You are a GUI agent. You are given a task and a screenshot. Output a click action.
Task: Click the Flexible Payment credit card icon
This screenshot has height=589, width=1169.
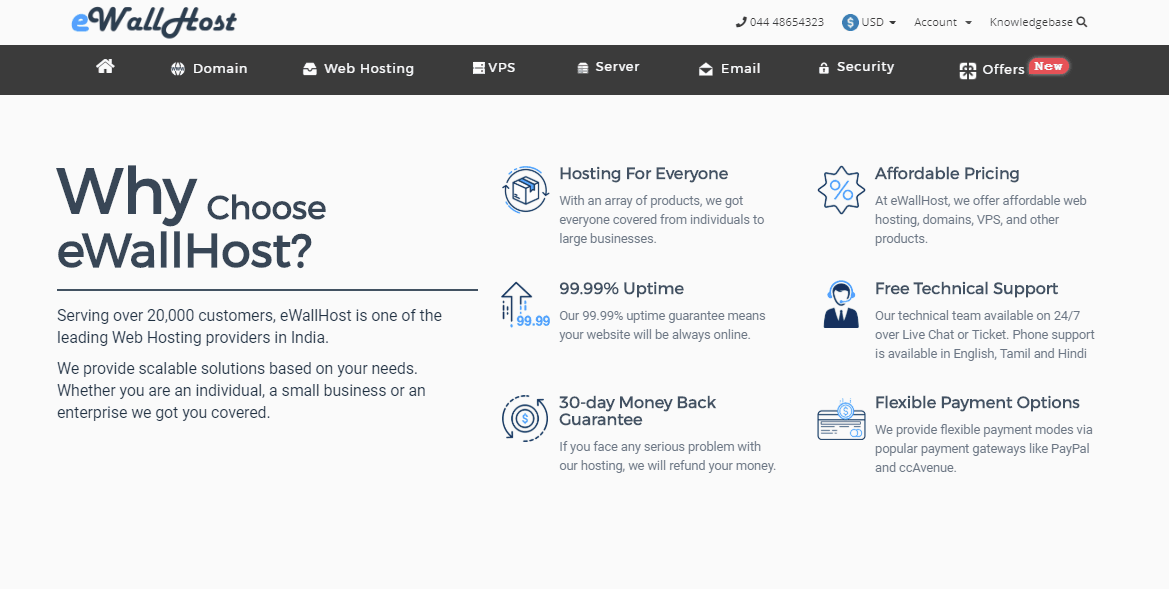(x=841, y=419)
